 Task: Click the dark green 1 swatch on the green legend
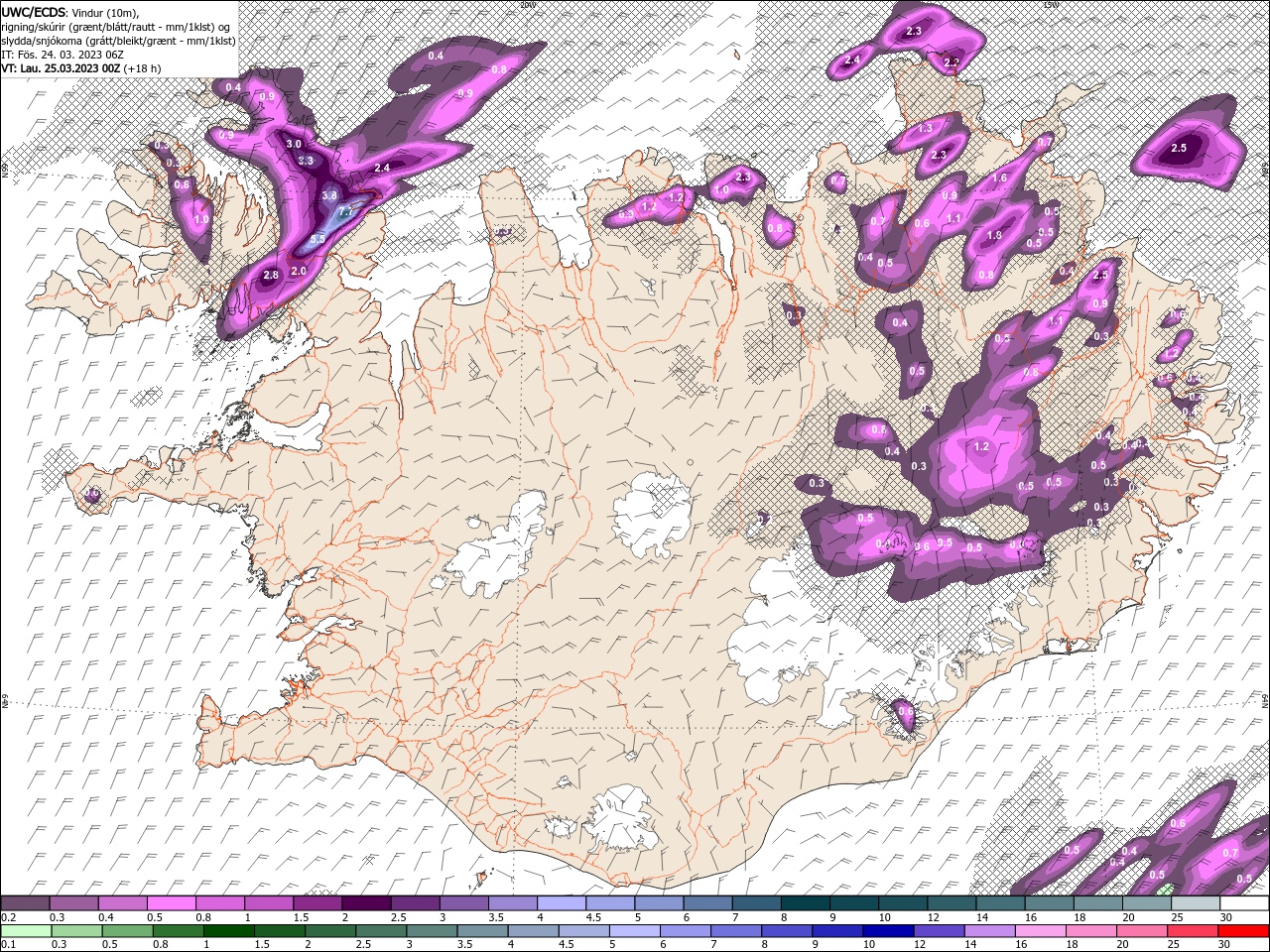click(x=229, y=931)
